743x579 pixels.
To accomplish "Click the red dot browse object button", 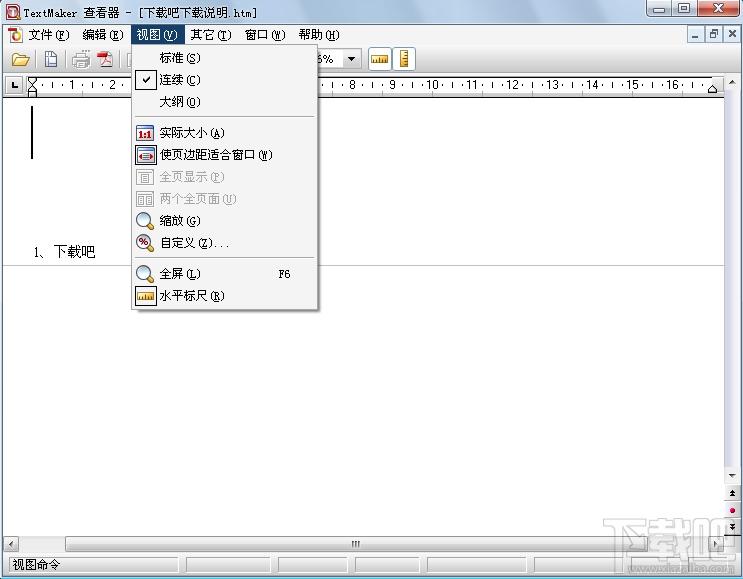I will point(732,510).
